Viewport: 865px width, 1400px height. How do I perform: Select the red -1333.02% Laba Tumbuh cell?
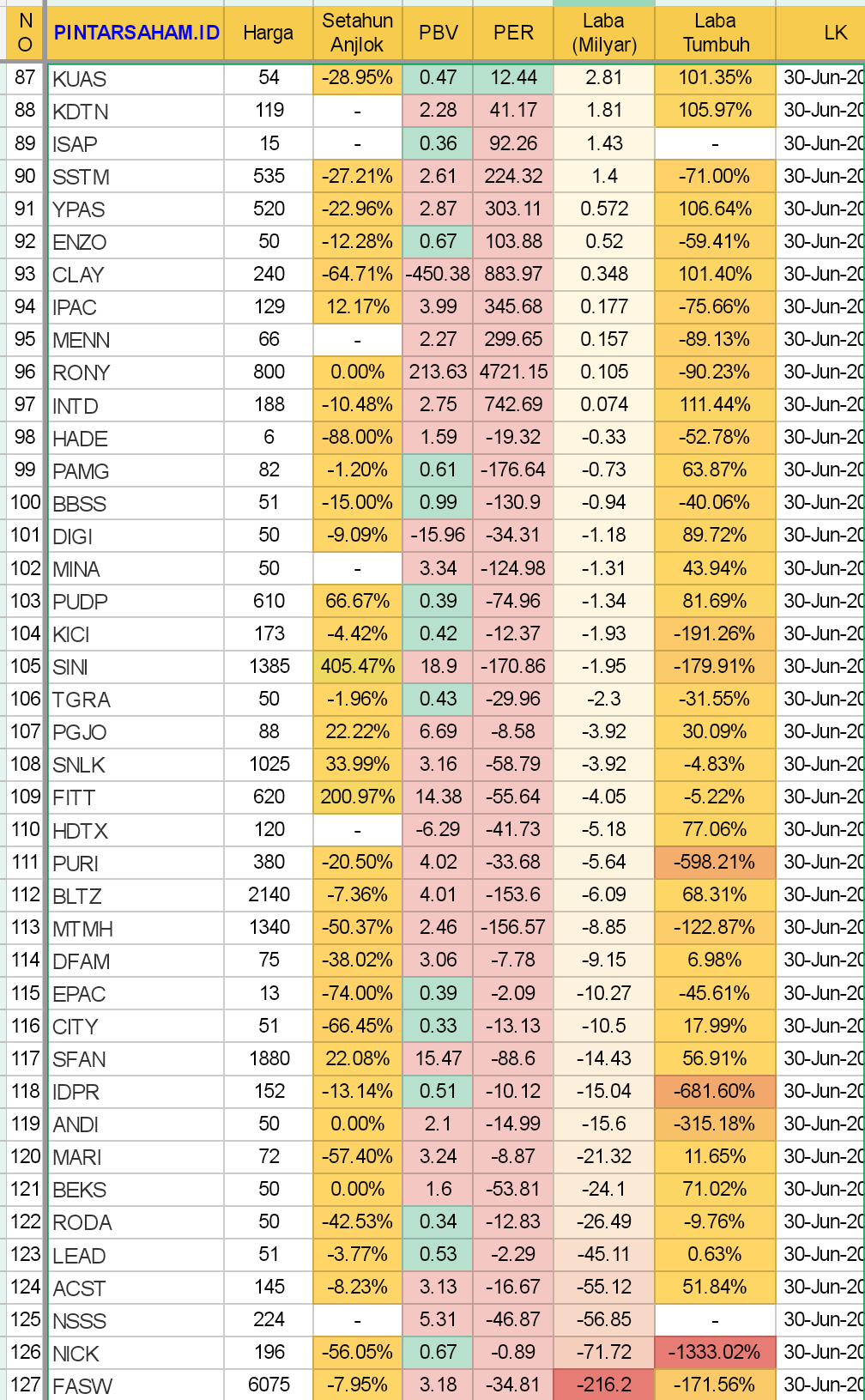[715, 1352]
